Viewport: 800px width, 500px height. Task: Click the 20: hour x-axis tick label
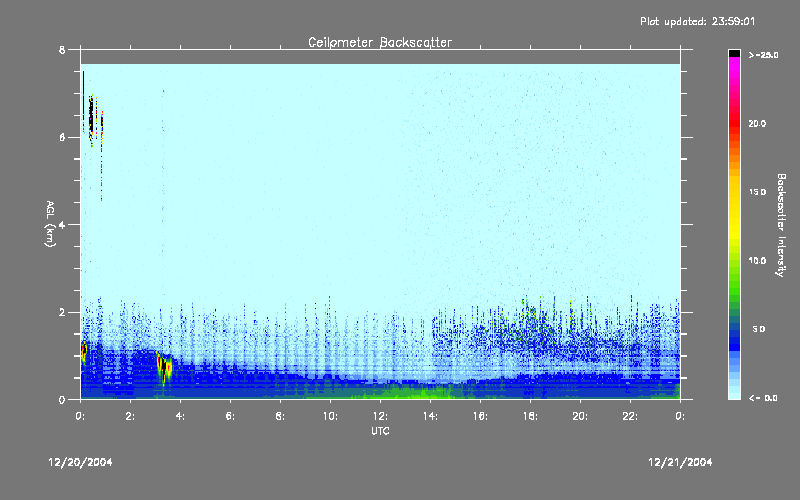[x=580, y=416]
